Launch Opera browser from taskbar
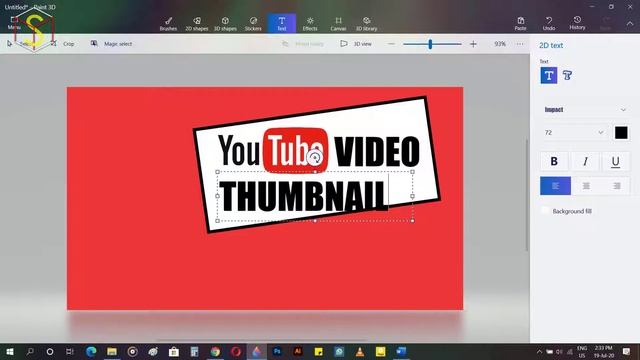 (236, 351)
